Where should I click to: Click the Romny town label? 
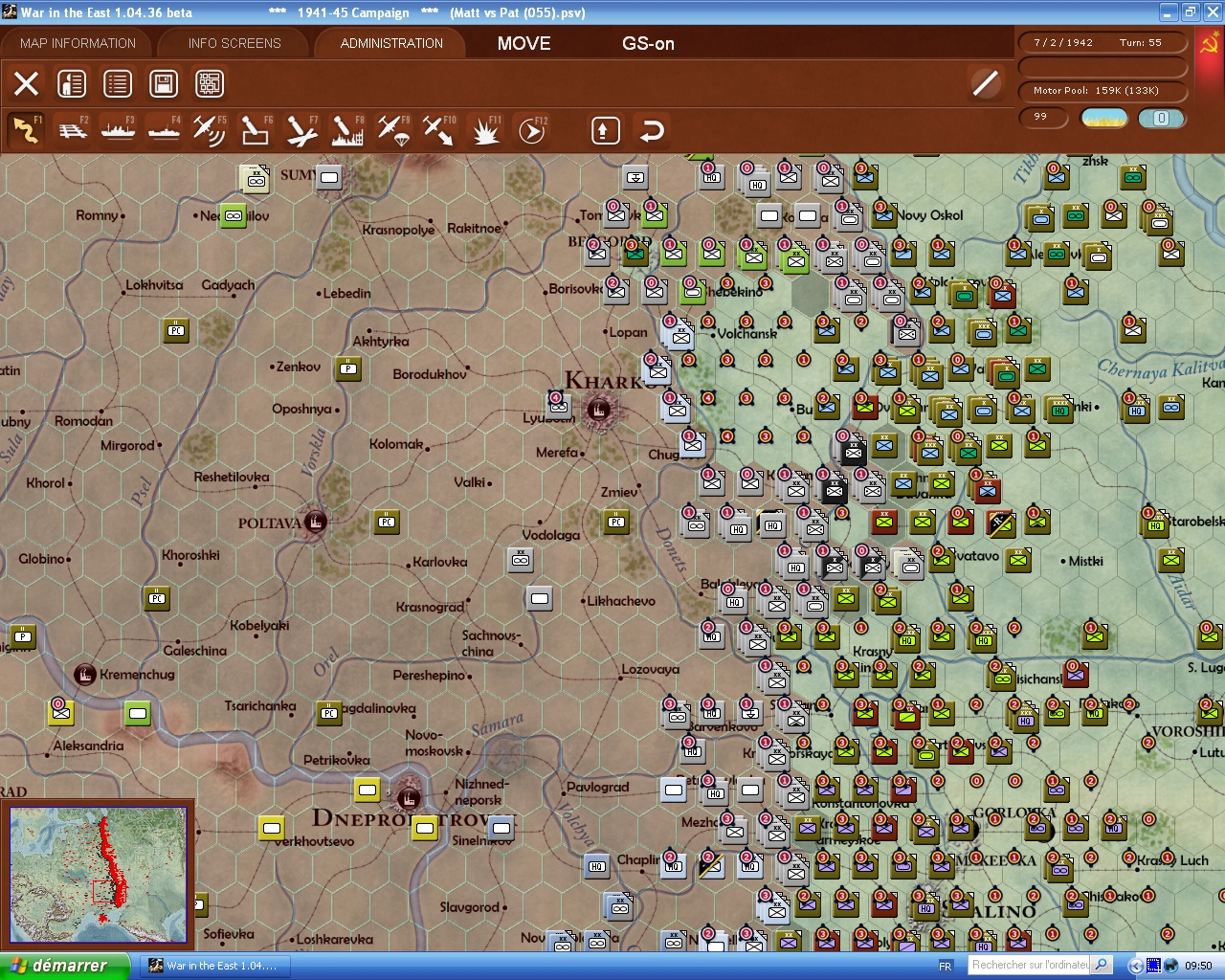98,215
